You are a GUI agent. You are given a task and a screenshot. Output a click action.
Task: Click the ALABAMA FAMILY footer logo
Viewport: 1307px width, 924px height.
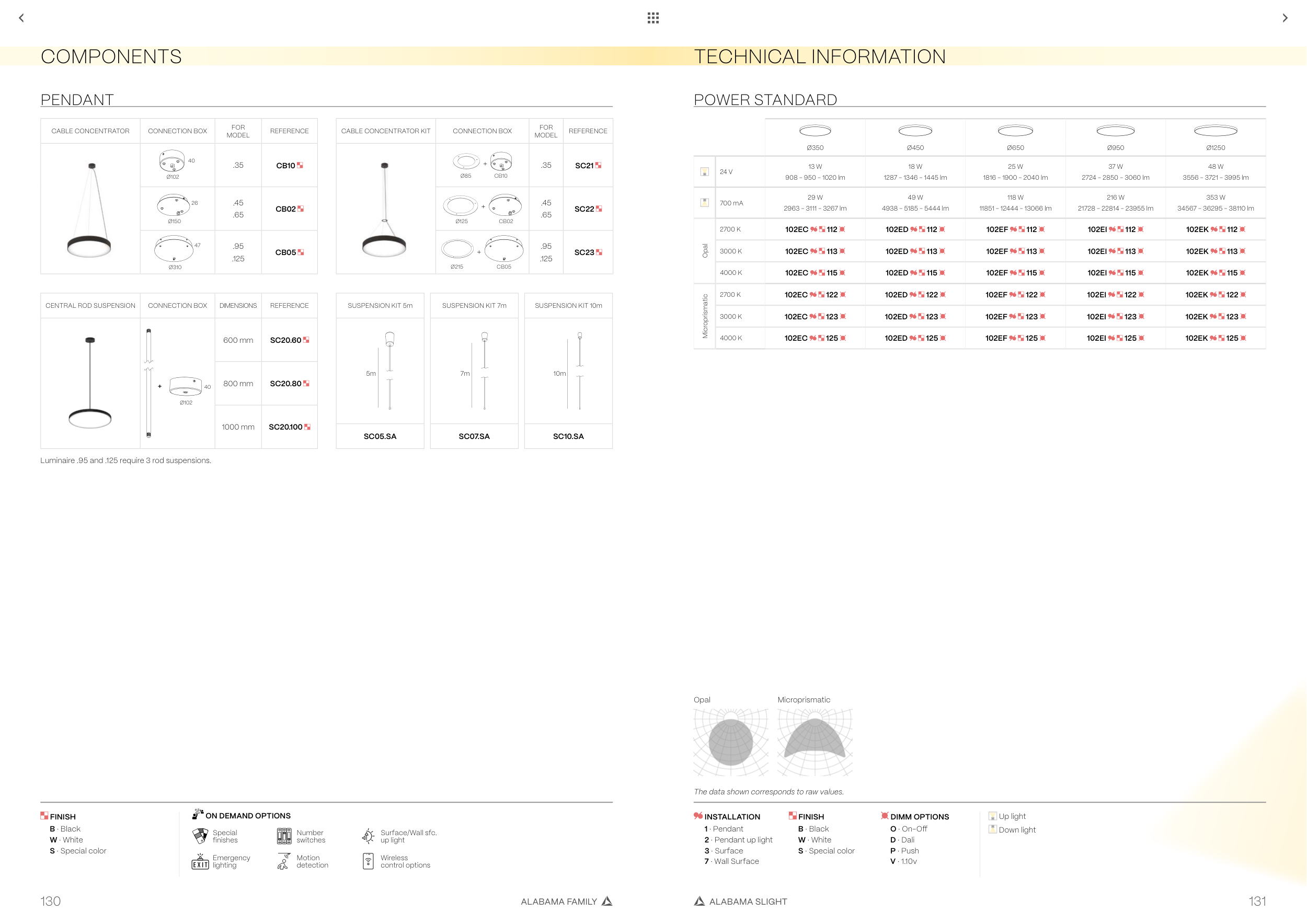pos(607,901)
